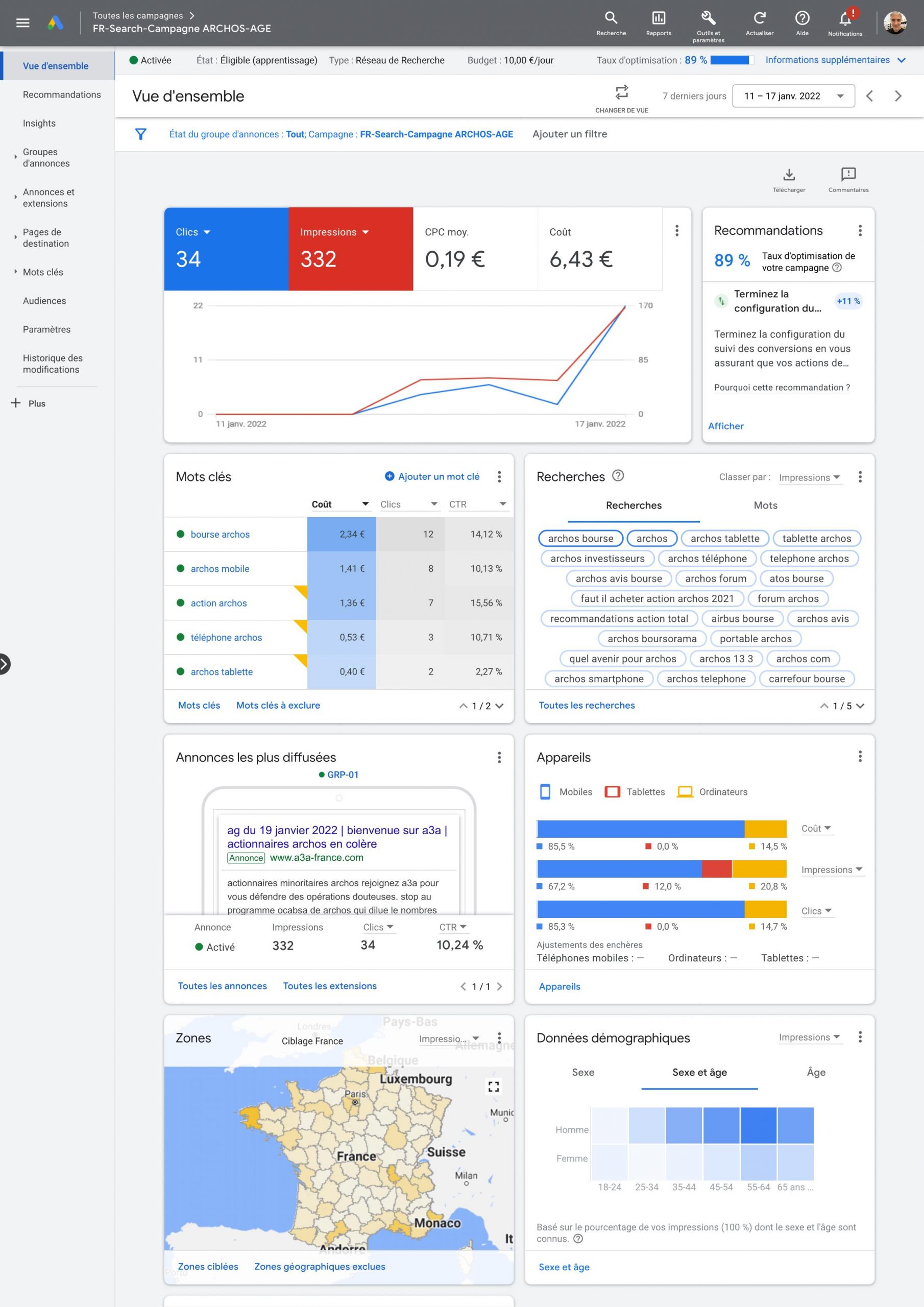
Task: Open Zones géographiques exclues link
Action: tap(320, 1267)
